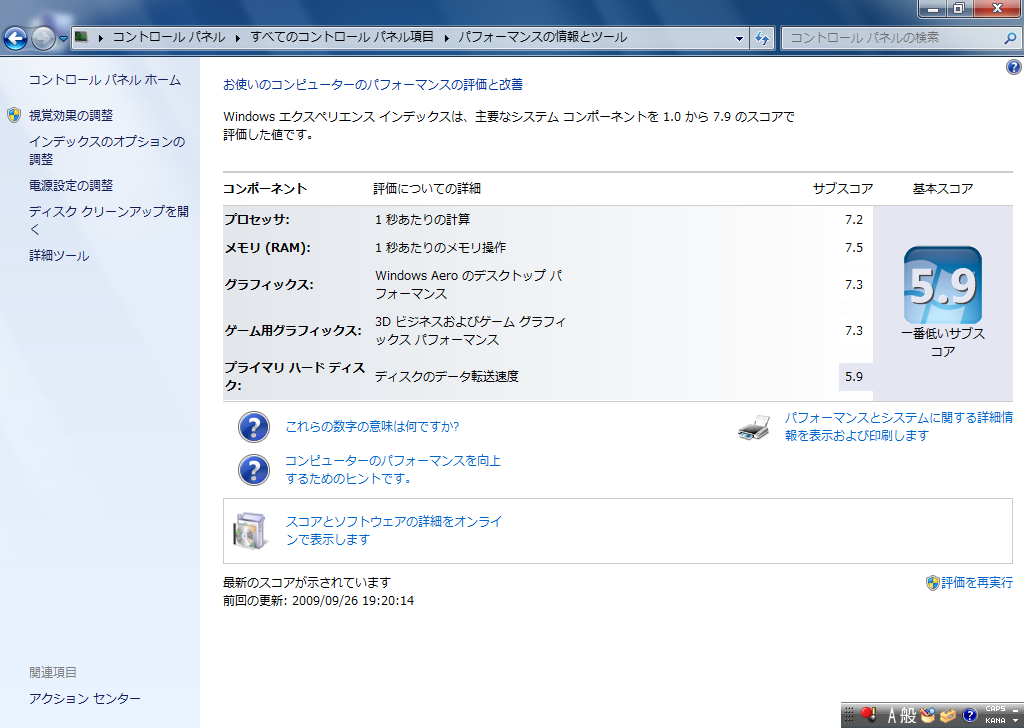Toggle KANA on the language bar
1024x728 pixels.
[x=995, y=721]
